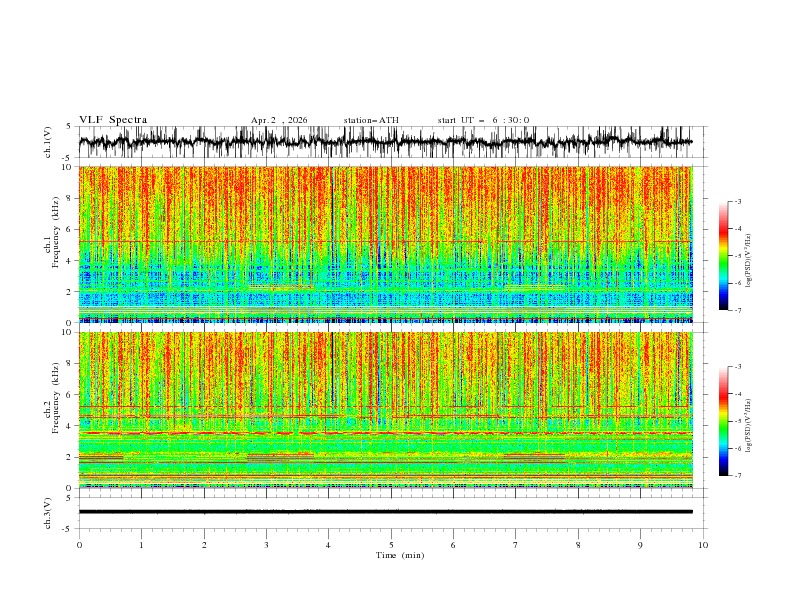Click the "9" tick on the time axis
This screenshot has width=792, height=612.
click(640, 545)
